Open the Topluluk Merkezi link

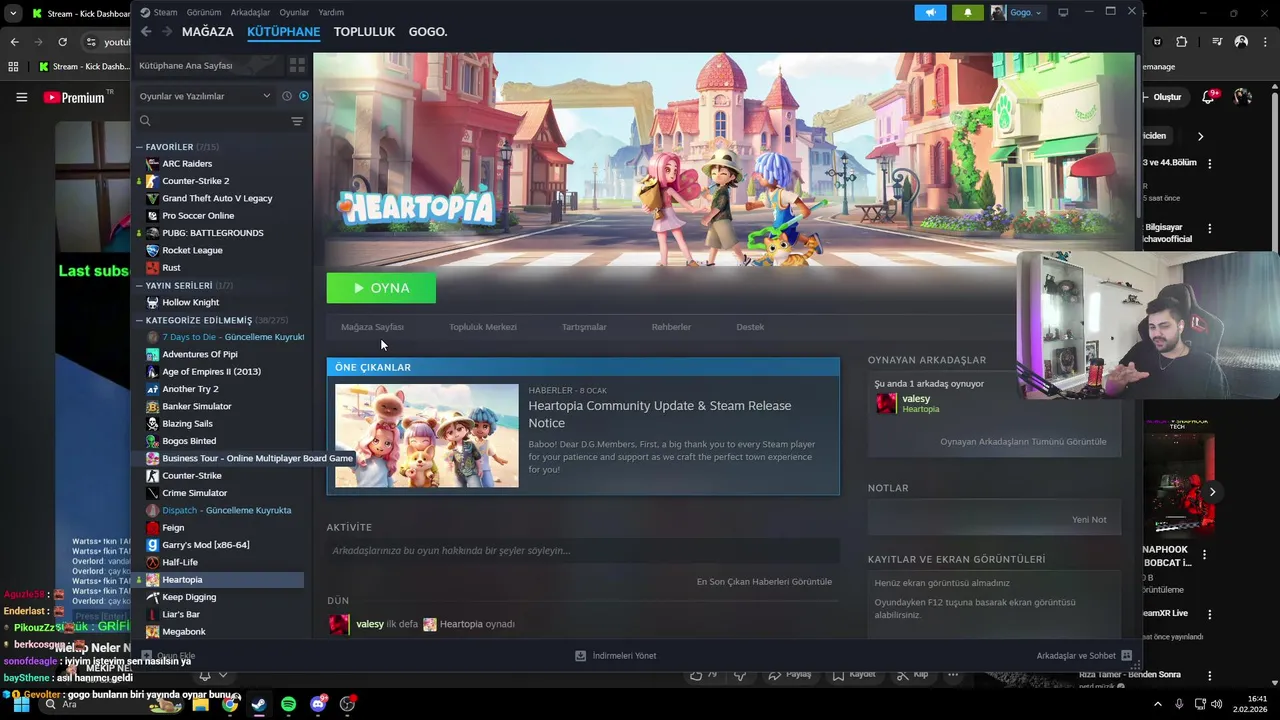(x=483, y=327)
